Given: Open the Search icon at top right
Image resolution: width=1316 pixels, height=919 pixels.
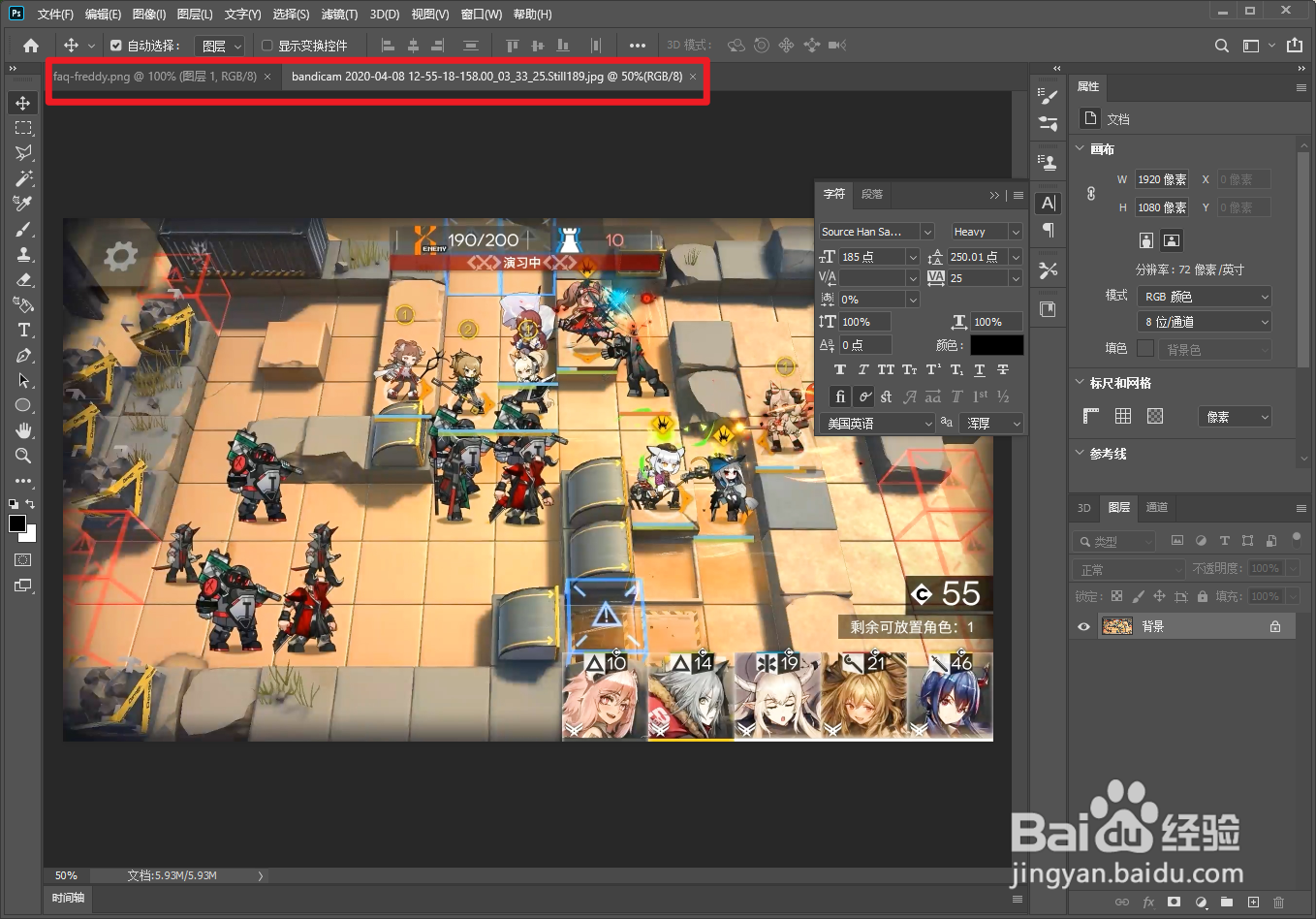Looking at the screenshot, I should pos(1222,46).
